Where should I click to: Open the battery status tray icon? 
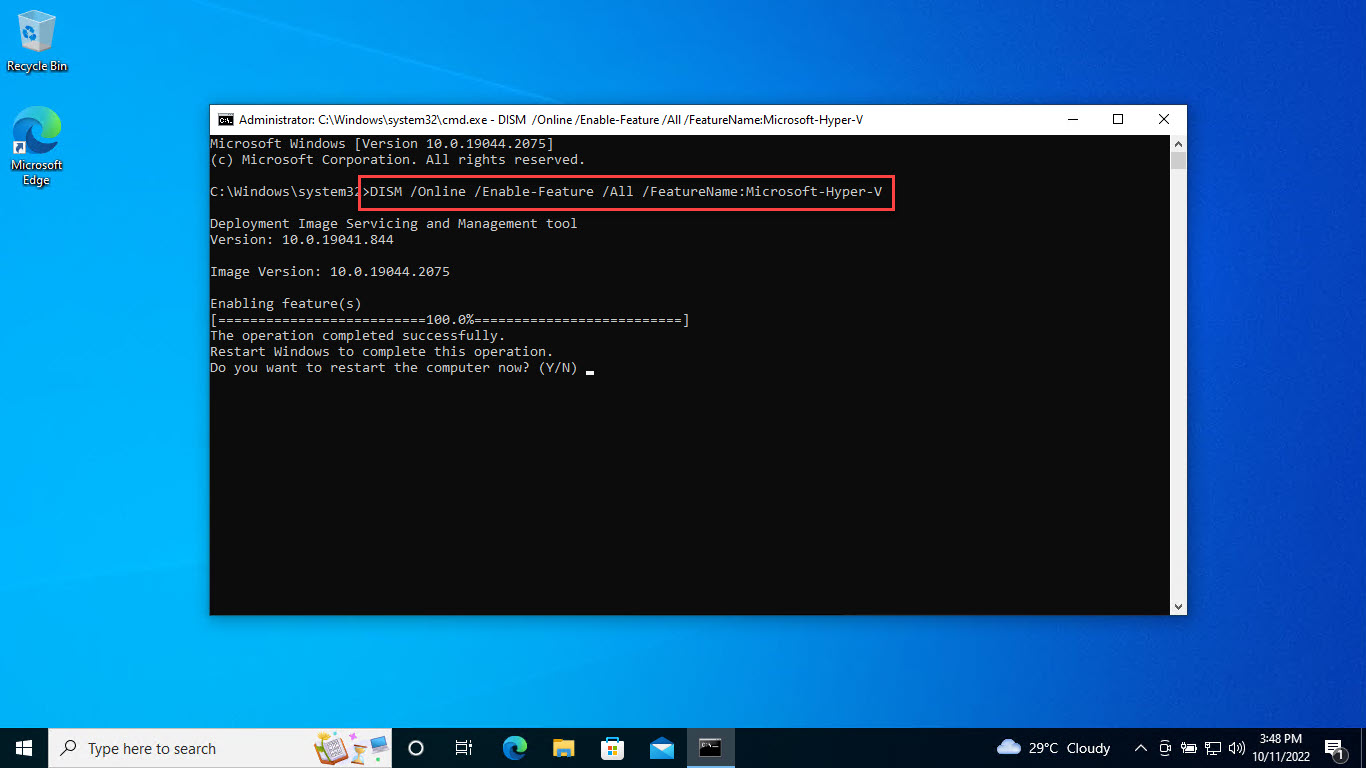(x=1189, y=748)
